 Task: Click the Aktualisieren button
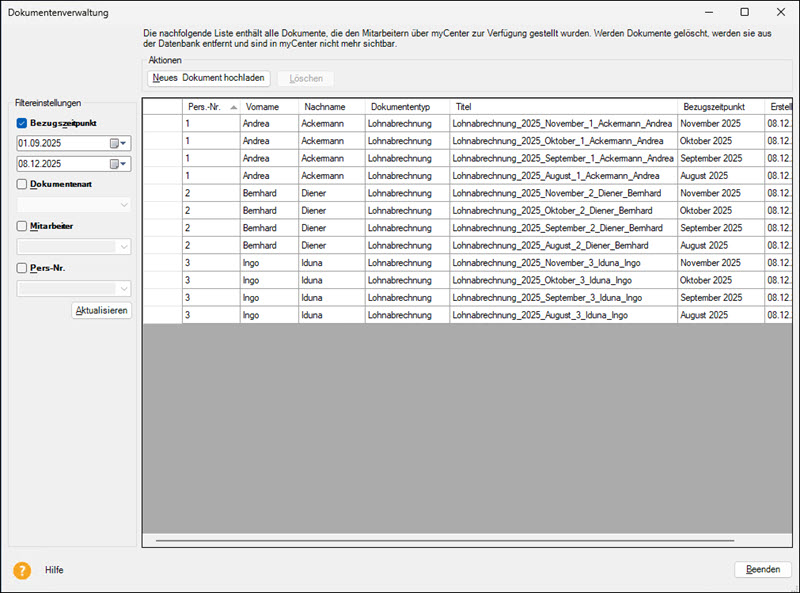[102, 310]
